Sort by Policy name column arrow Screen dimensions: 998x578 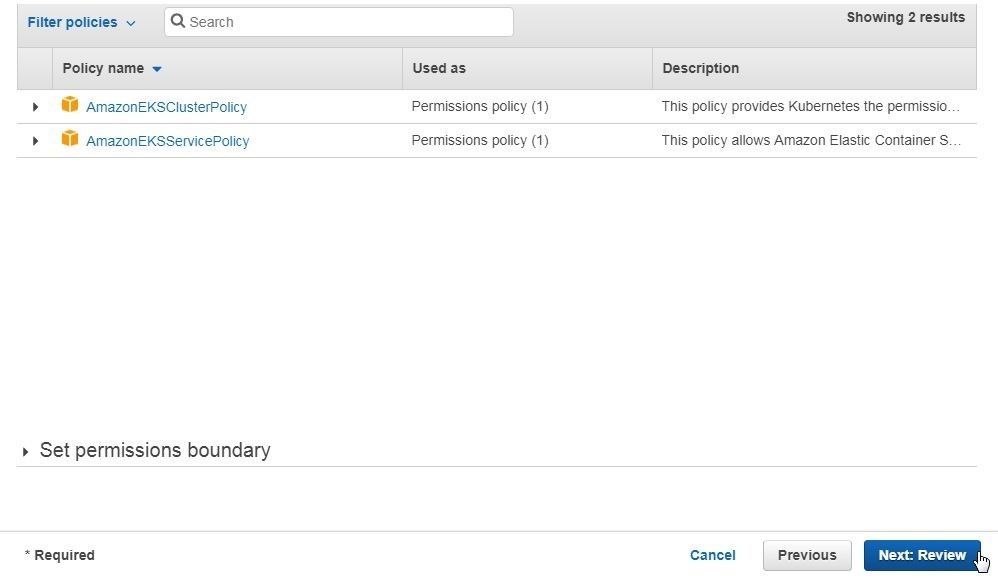[157, 69]
